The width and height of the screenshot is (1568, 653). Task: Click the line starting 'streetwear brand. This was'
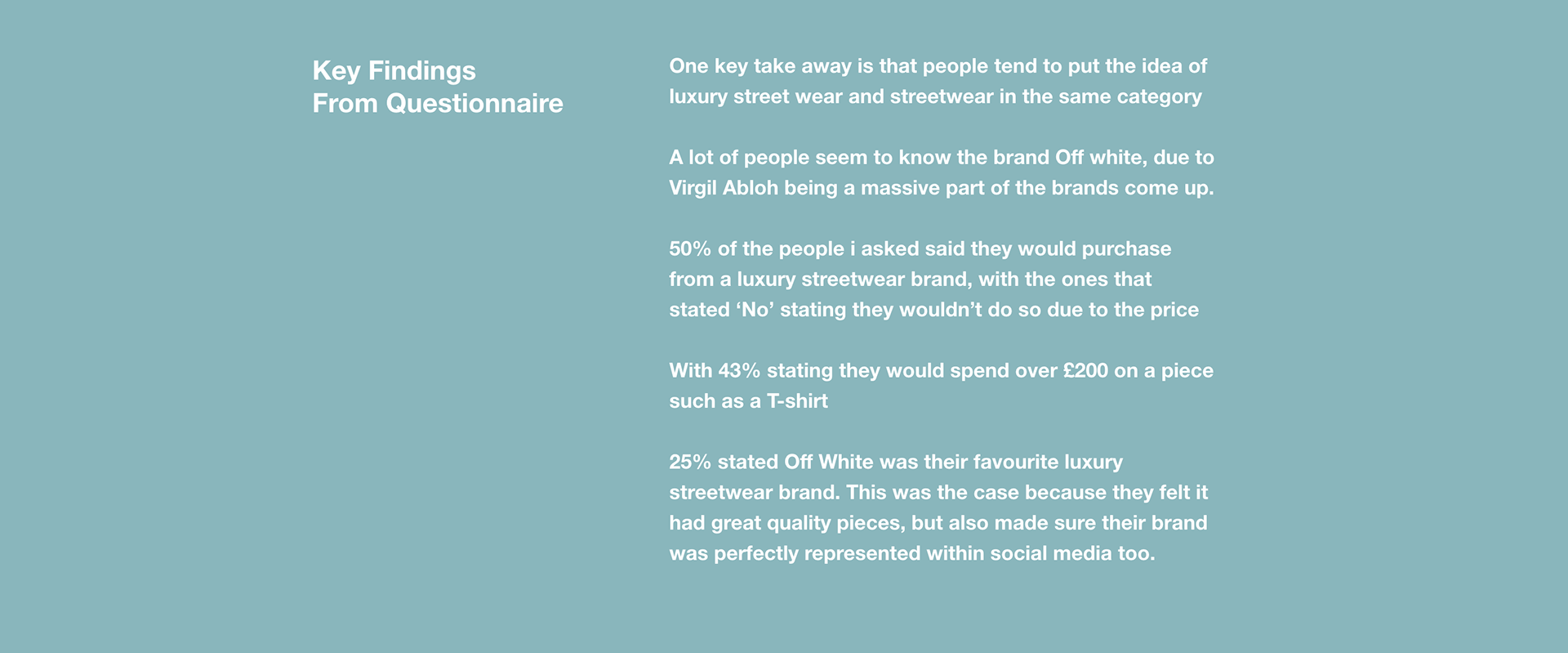click(938, 493)
